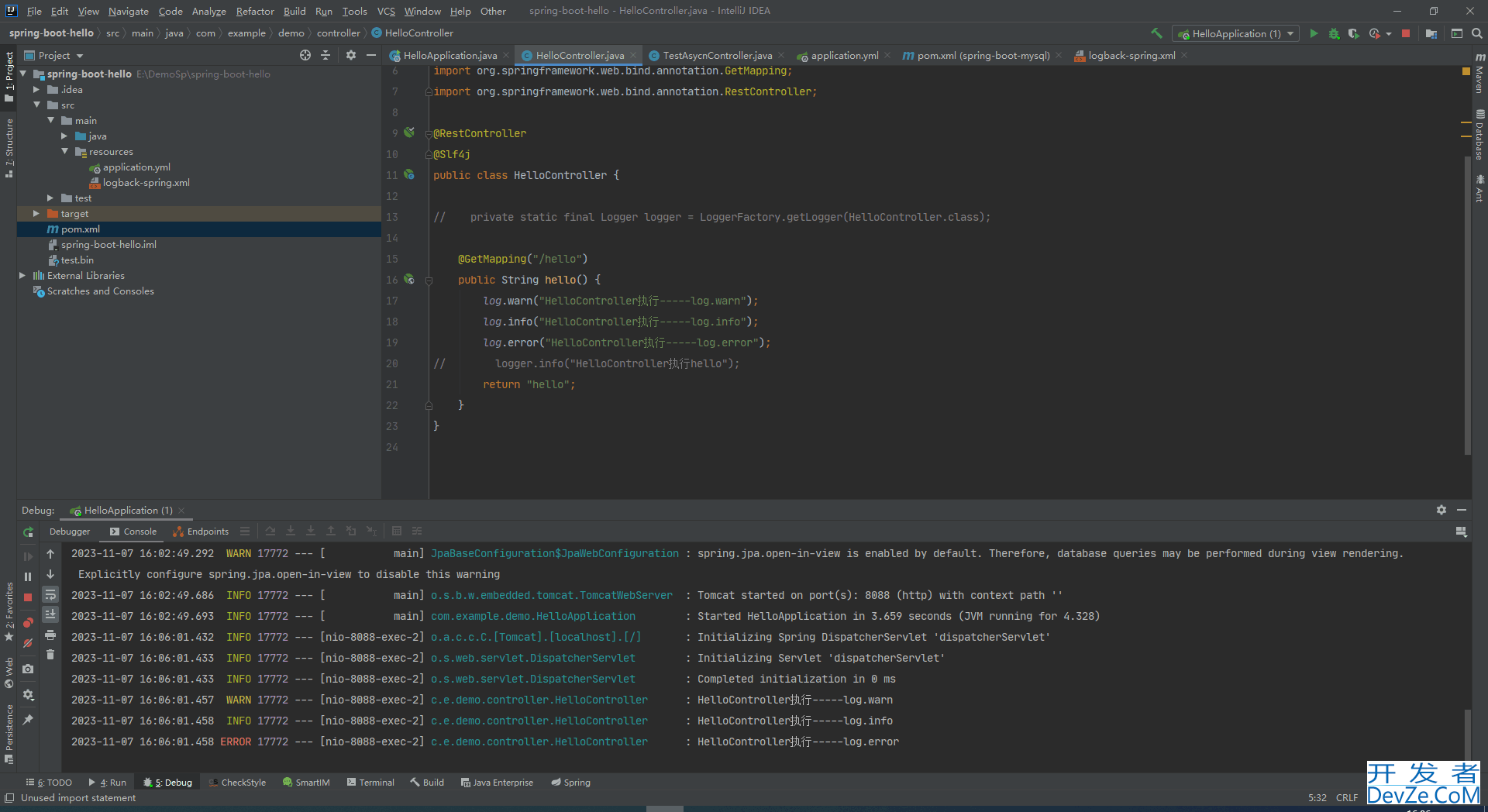Viewport: 1488px width, 812px height.
Task: Open the Project view selector dropdown
Action: (x=54, y=55)
